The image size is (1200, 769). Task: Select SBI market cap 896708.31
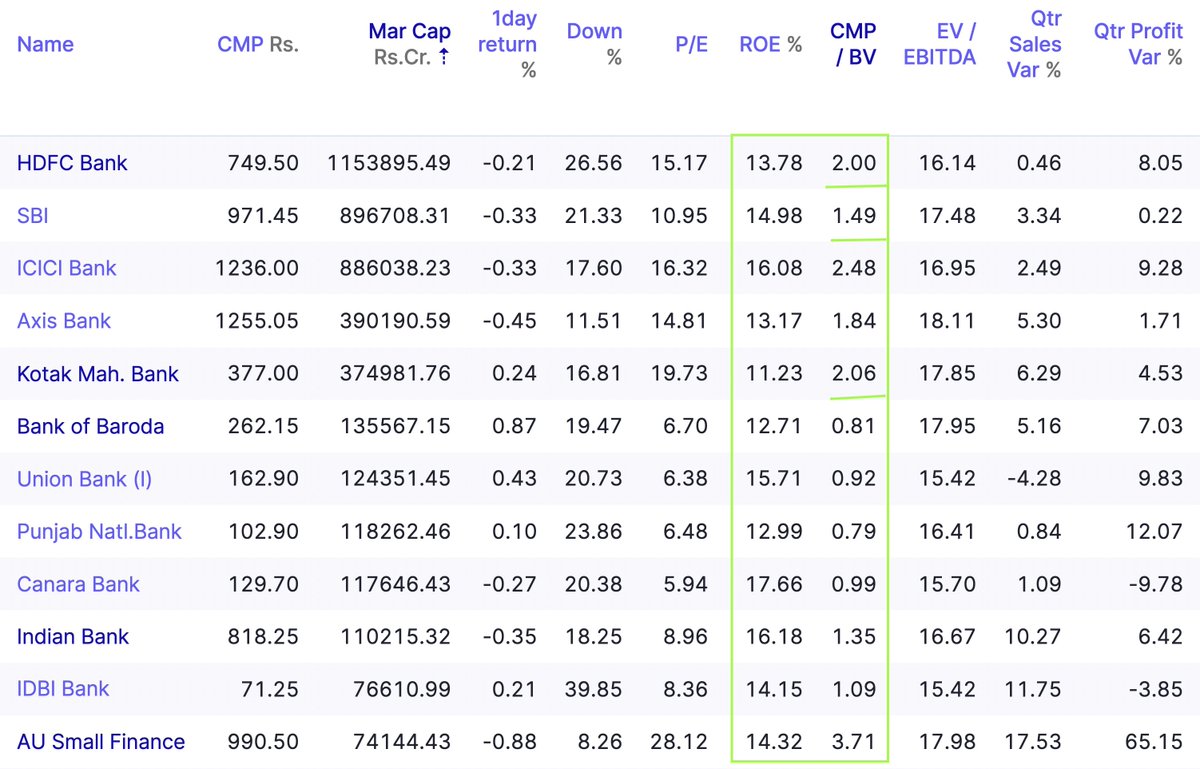[395, 215]
